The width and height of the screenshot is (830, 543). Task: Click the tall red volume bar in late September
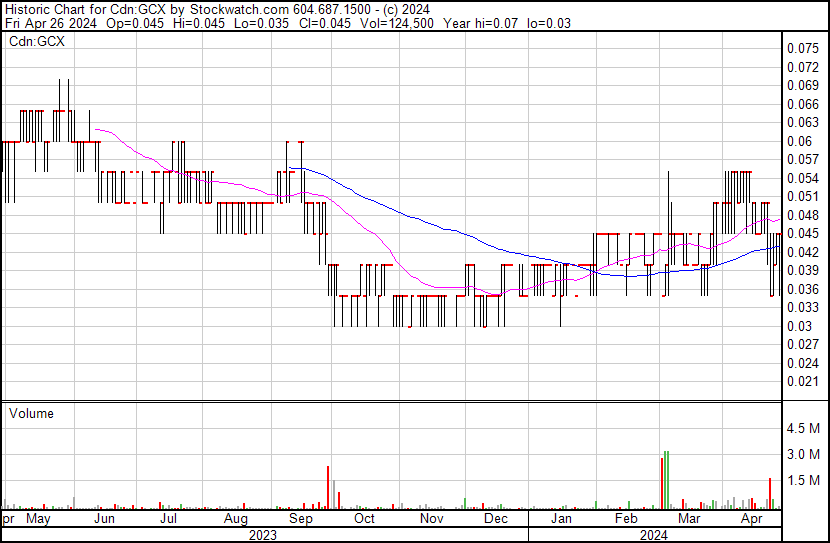click(327, 487)
